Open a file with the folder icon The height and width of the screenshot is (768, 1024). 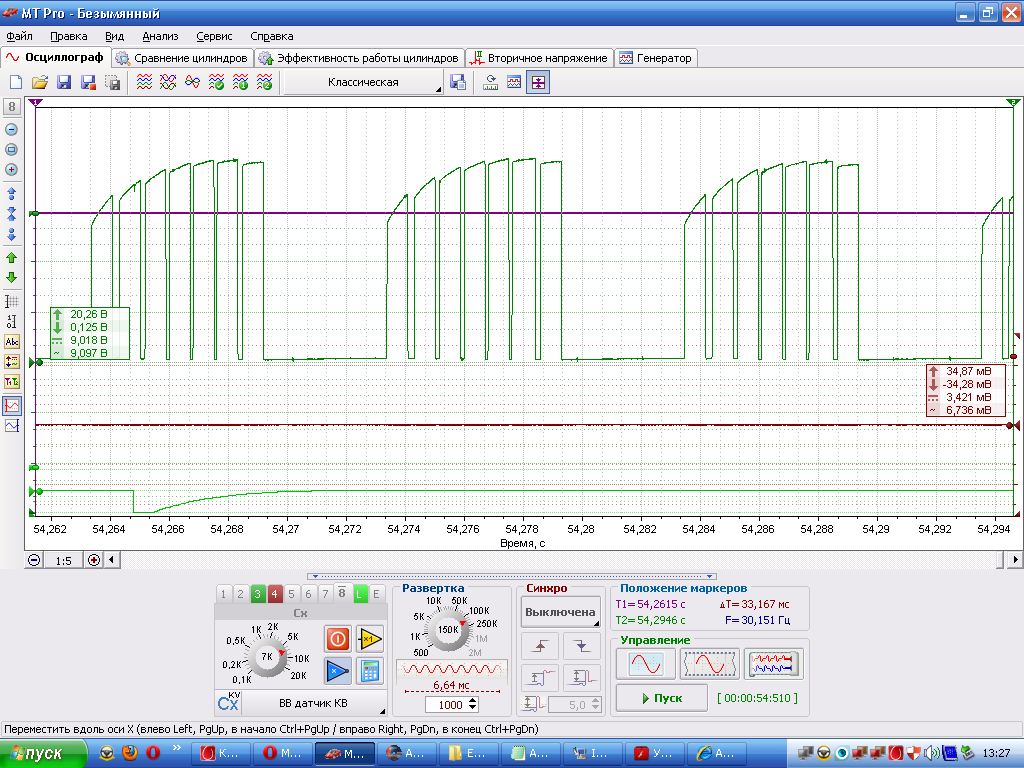point(40,82)
